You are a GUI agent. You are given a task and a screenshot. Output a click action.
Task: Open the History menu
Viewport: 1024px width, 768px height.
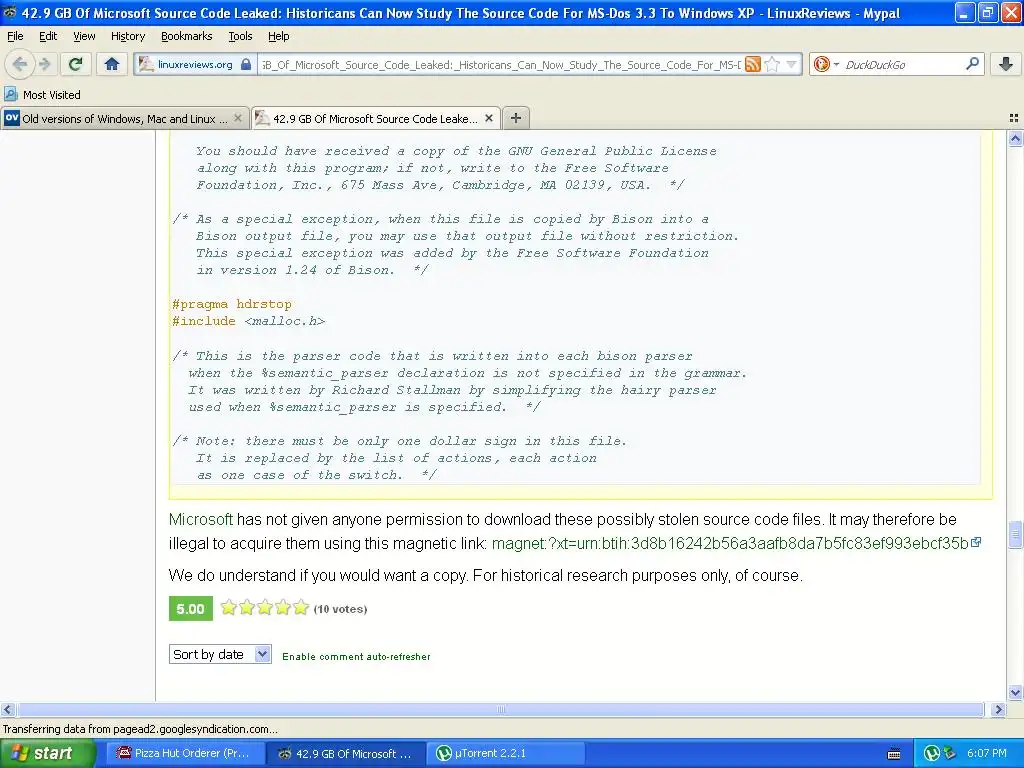[x=128, y=36]
